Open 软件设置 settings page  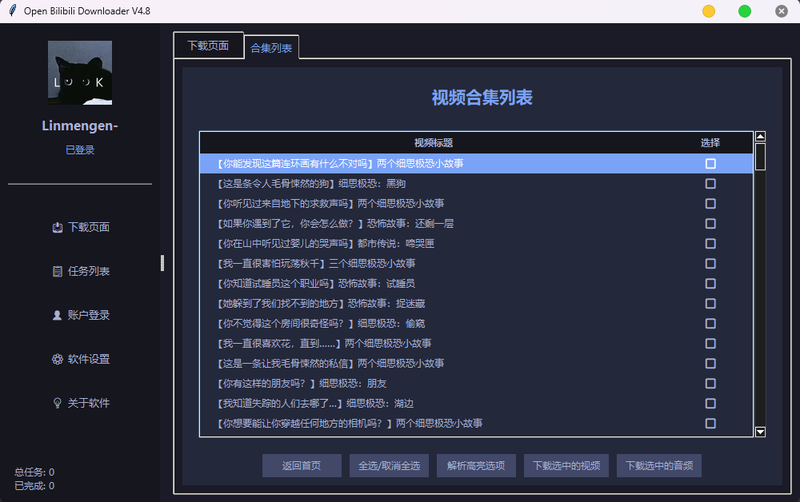click(x=81, y=359)
